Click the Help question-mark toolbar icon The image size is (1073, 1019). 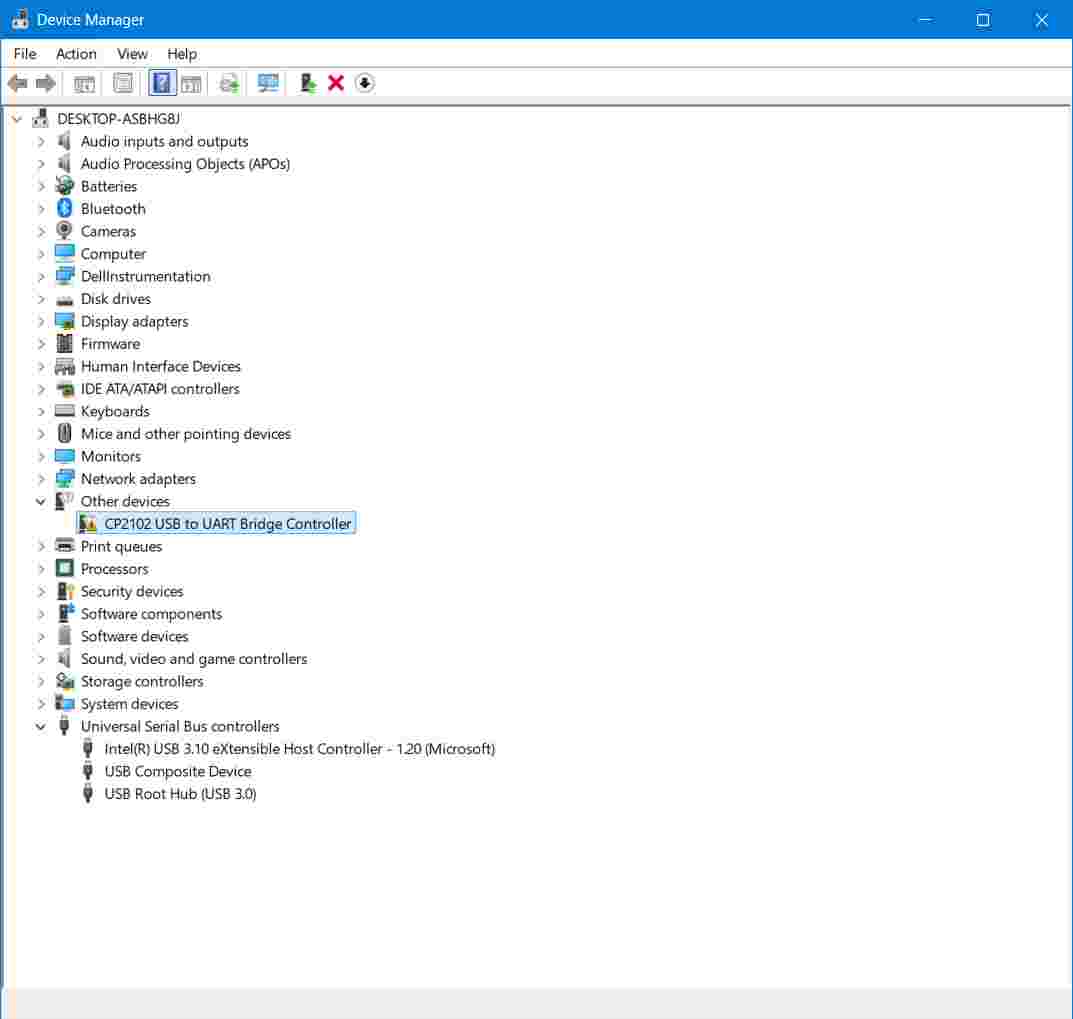pyautogui.click(x=162, y=83)
